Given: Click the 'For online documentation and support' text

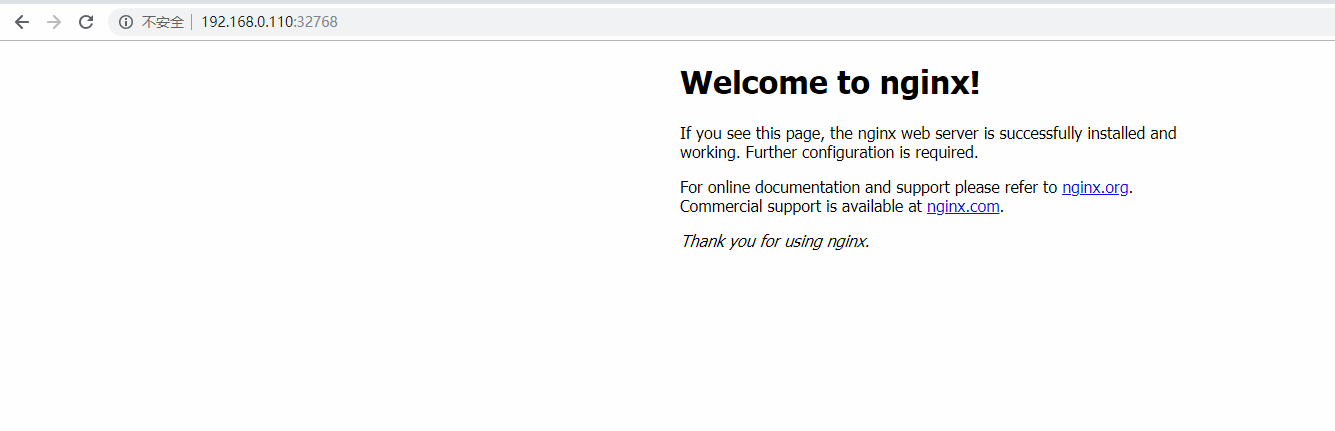Looking at the screenshot, I should 868,187.
